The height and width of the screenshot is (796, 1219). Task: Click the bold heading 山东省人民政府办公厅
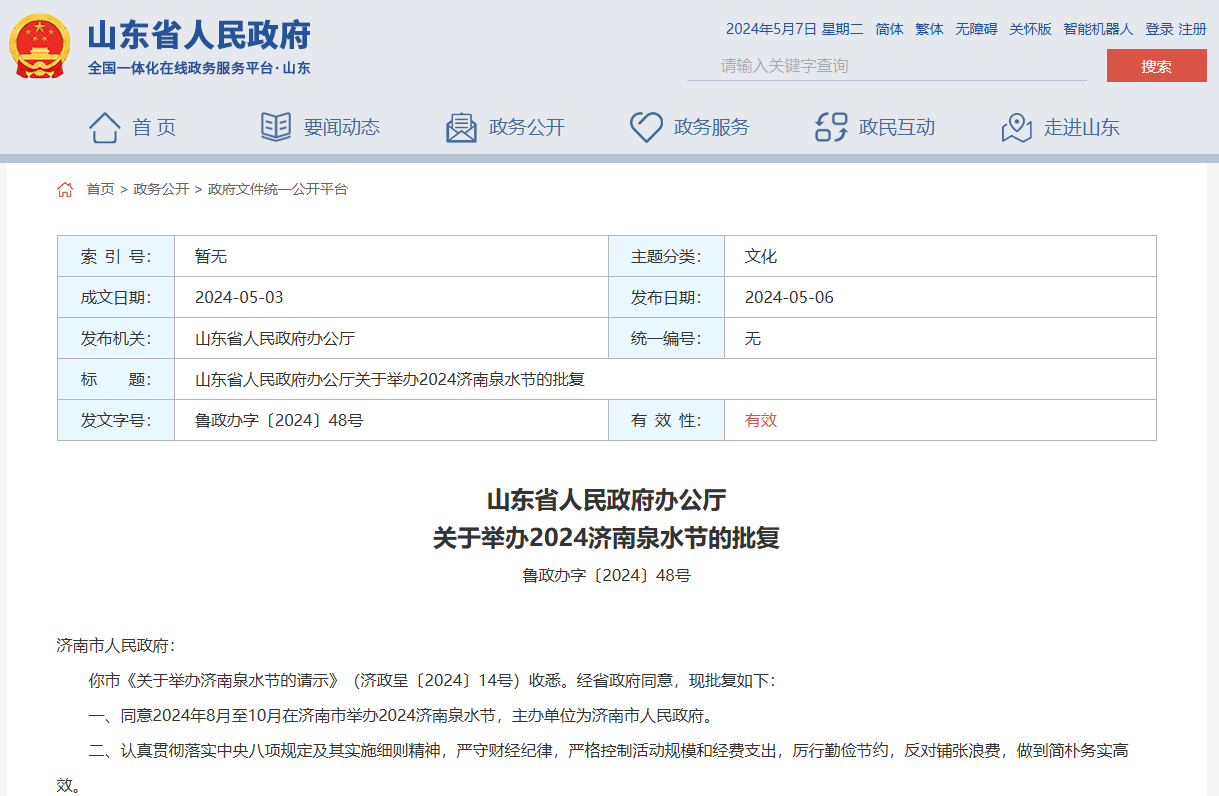click(606, 499)
